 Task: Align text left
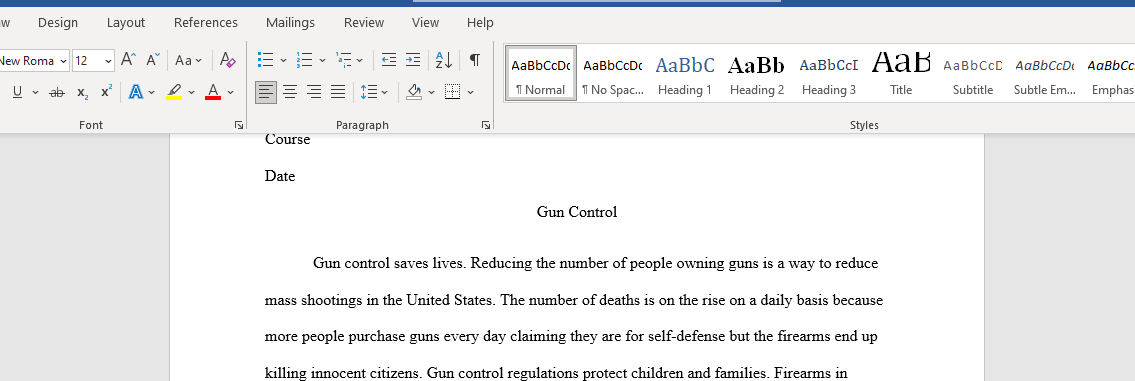tap(266, 92)
